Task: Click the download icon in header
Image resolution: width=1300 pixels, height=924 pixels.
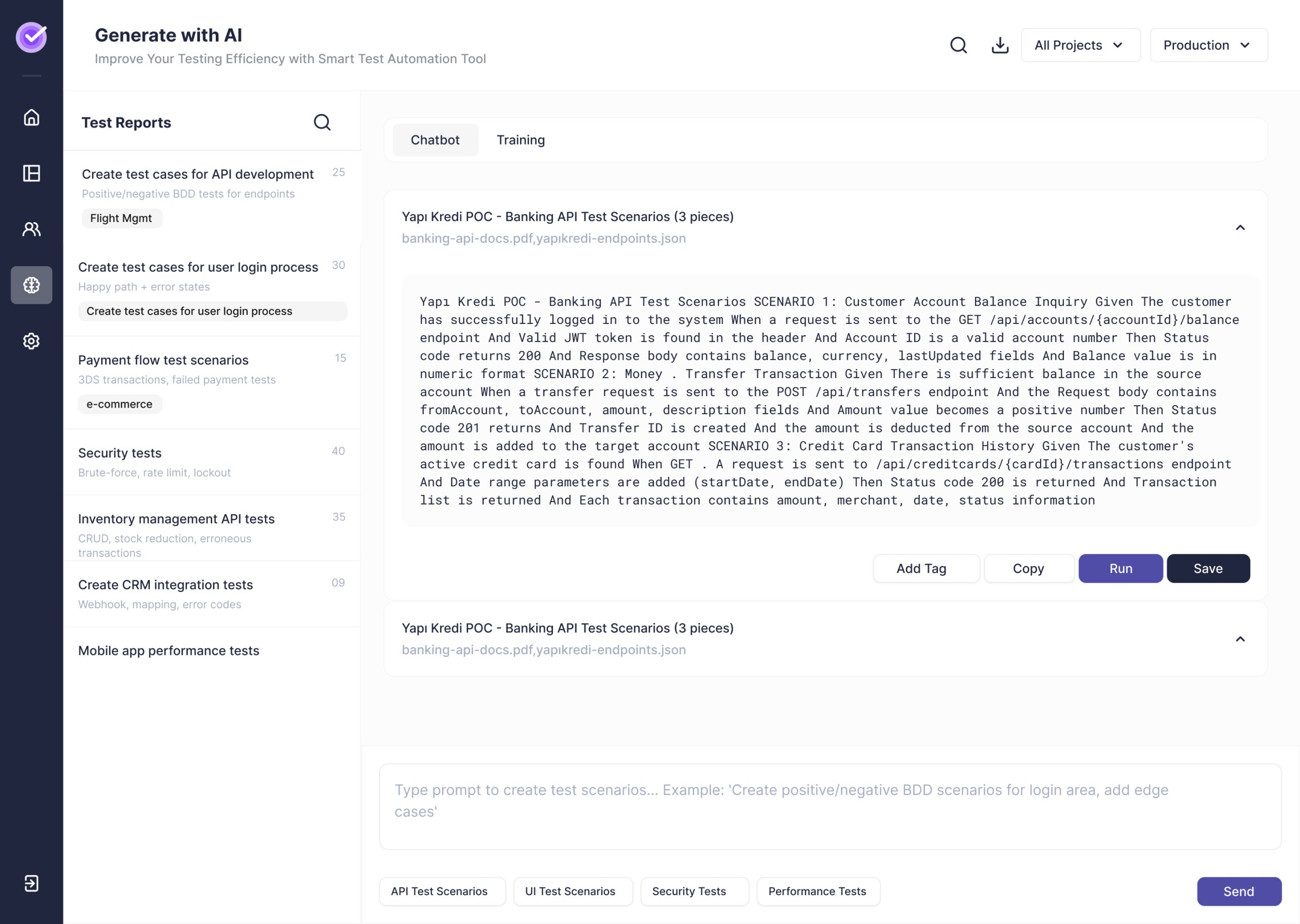Action: click(x=1000, y=45)
